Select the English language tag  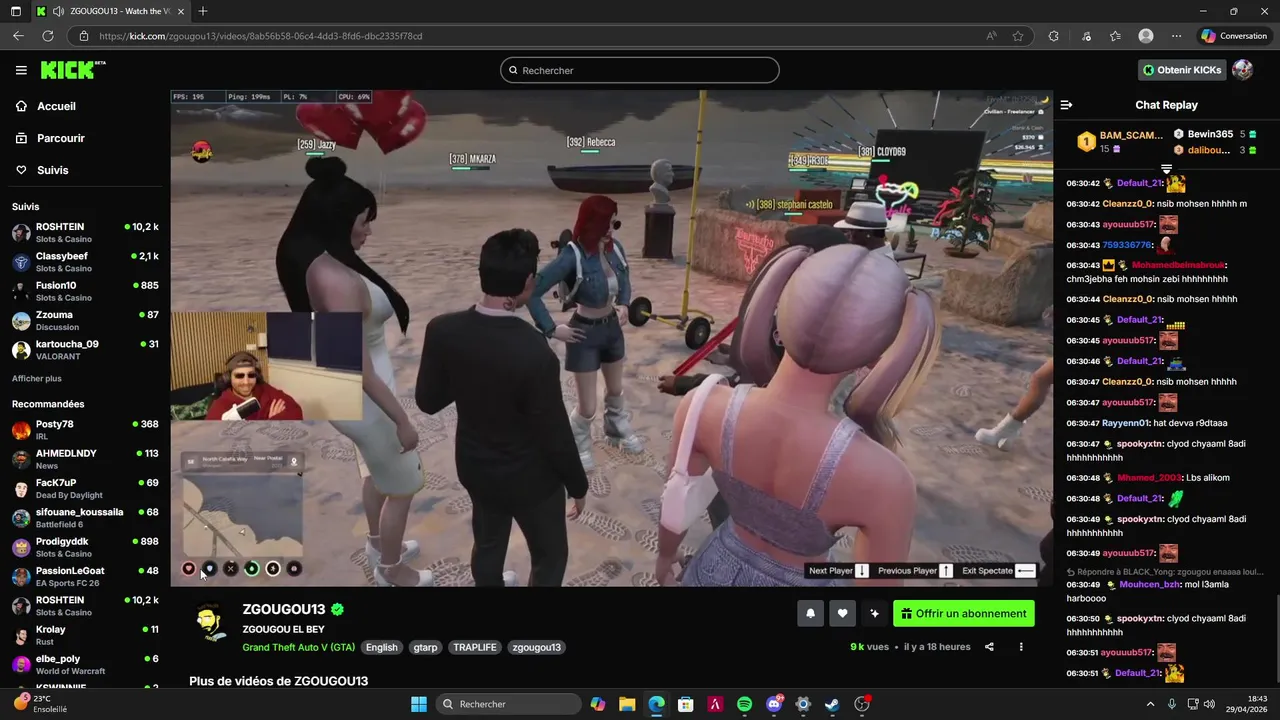(x=381, y=647)
